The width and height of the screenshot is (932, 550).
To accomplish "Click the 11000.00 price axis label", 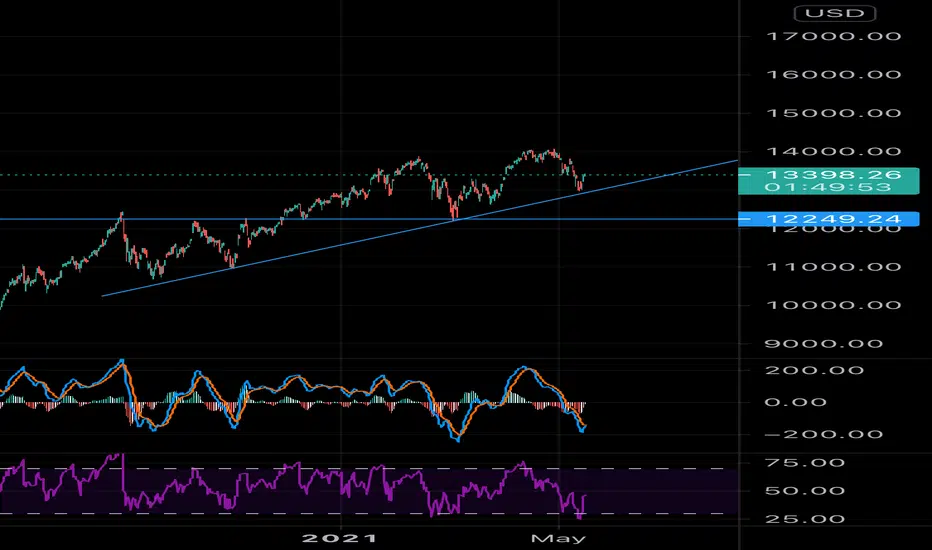I will click(x=833, y=267).
